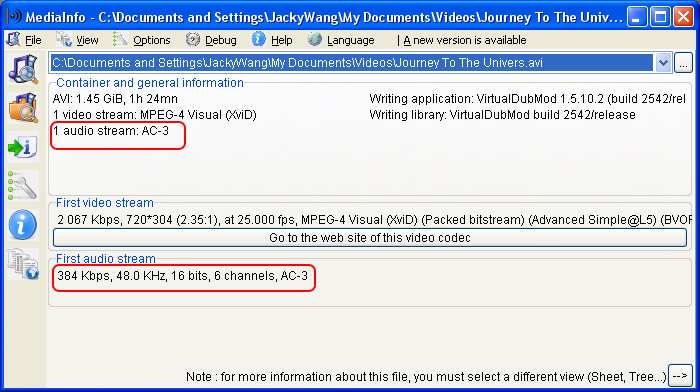The image size is (700, 392).
Task: Click the Options menu icon
Action: coord(120,39)
